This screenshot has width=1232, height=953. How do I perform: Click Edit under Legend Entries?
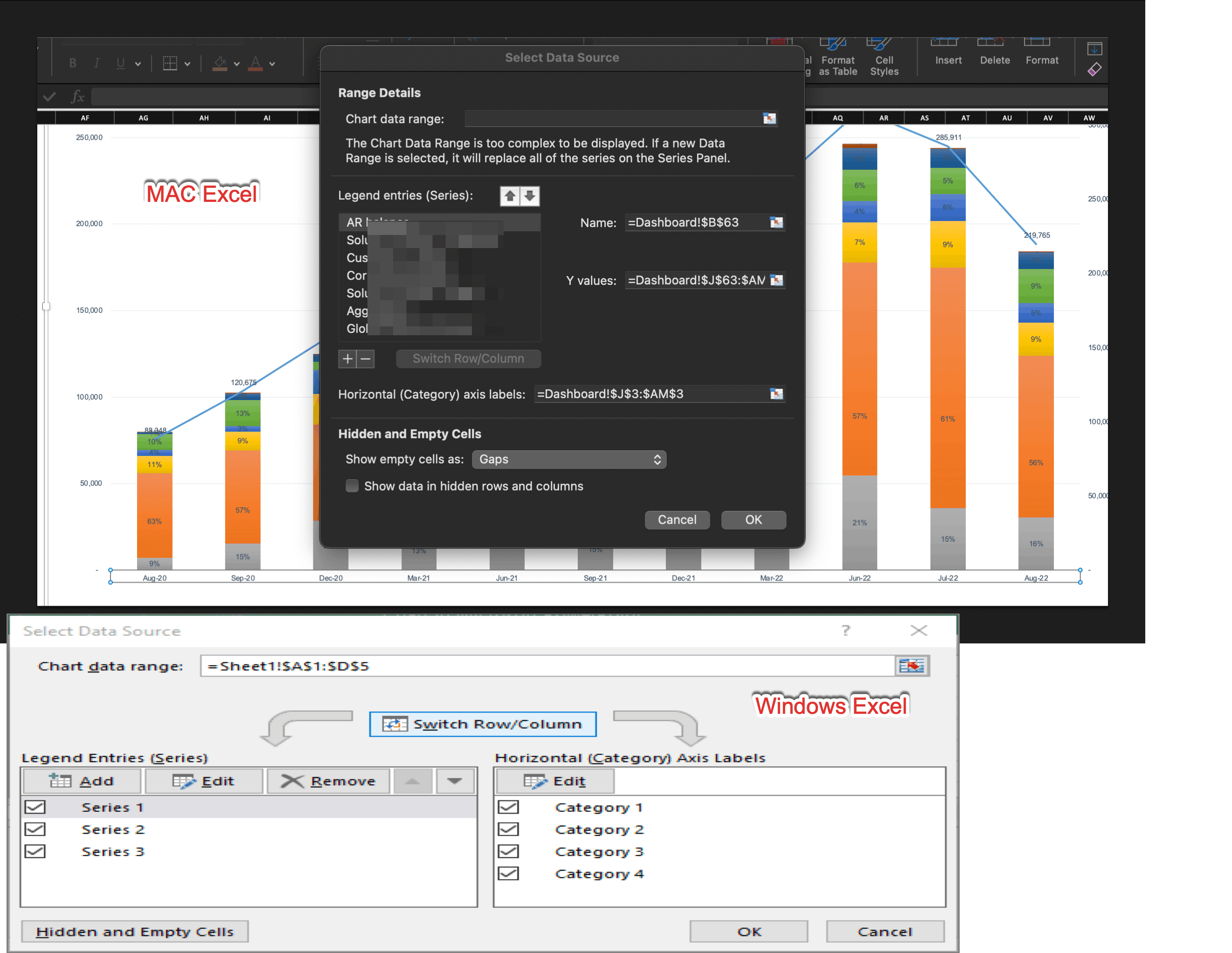tap(204, 781)
